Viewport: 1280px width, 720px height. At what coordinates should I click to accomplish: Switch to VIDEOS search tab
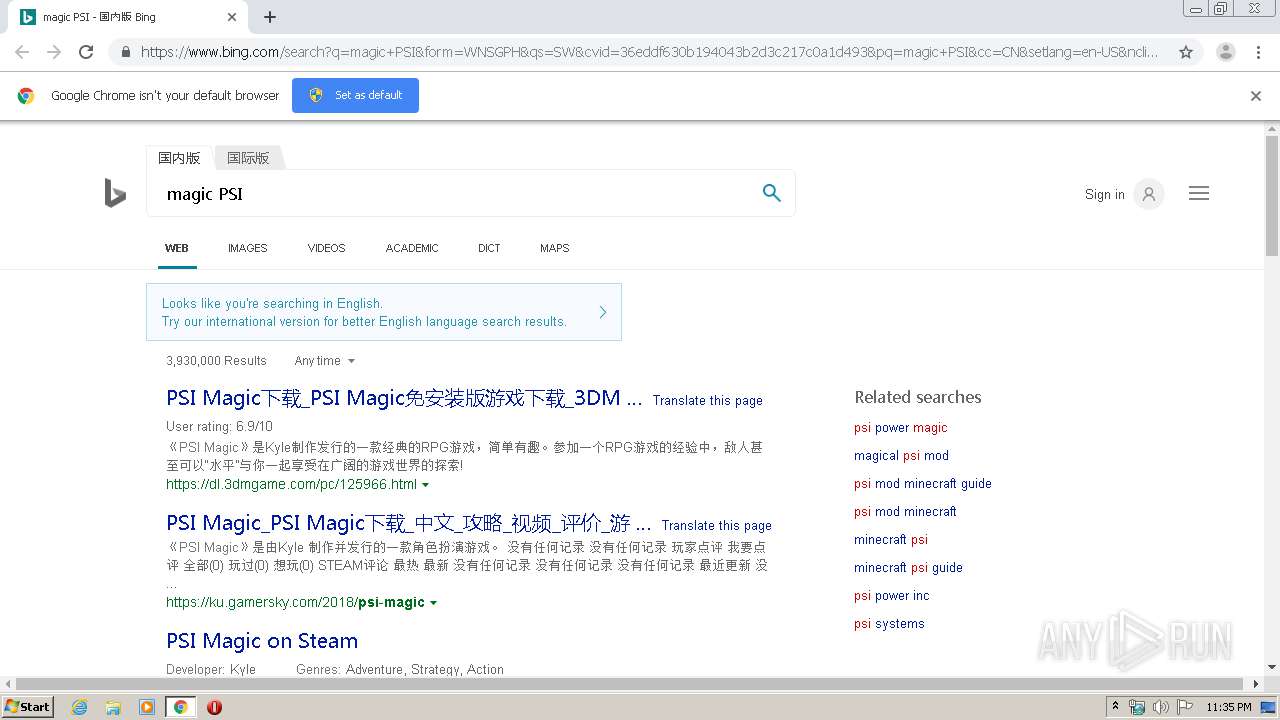326,248
